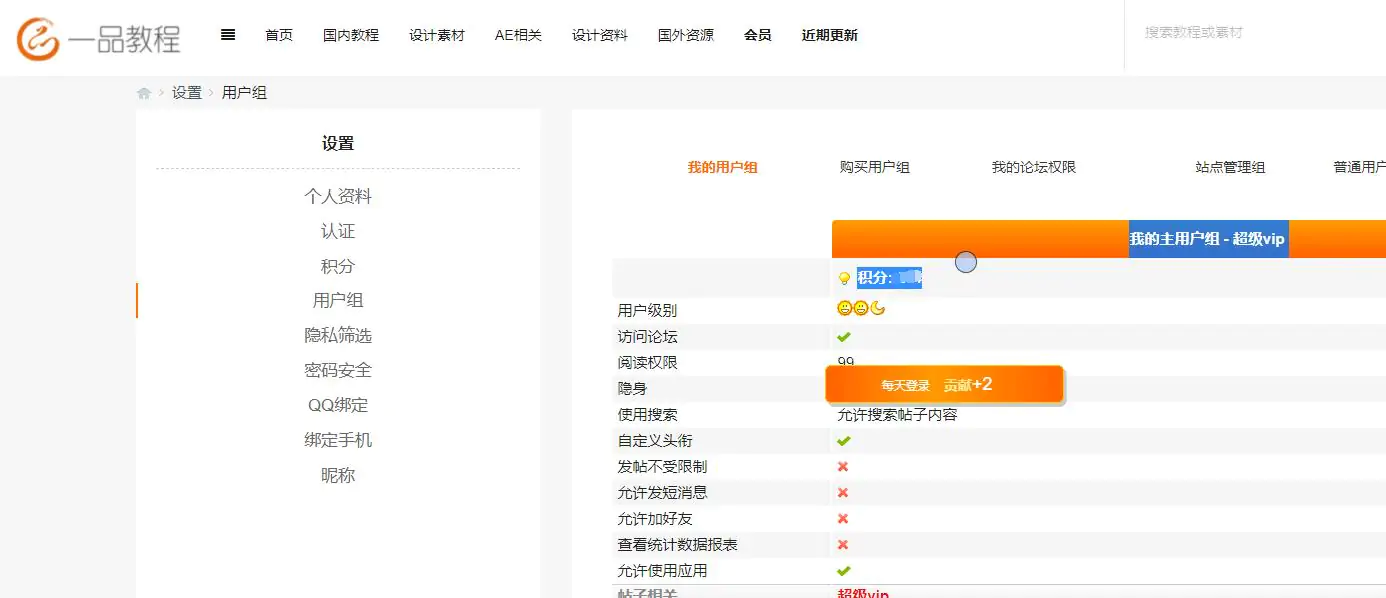The image size is (1386, 598).
Task: Click the 每天登录 贡献+2 popup banner
Action: click(x=944, y=385)
